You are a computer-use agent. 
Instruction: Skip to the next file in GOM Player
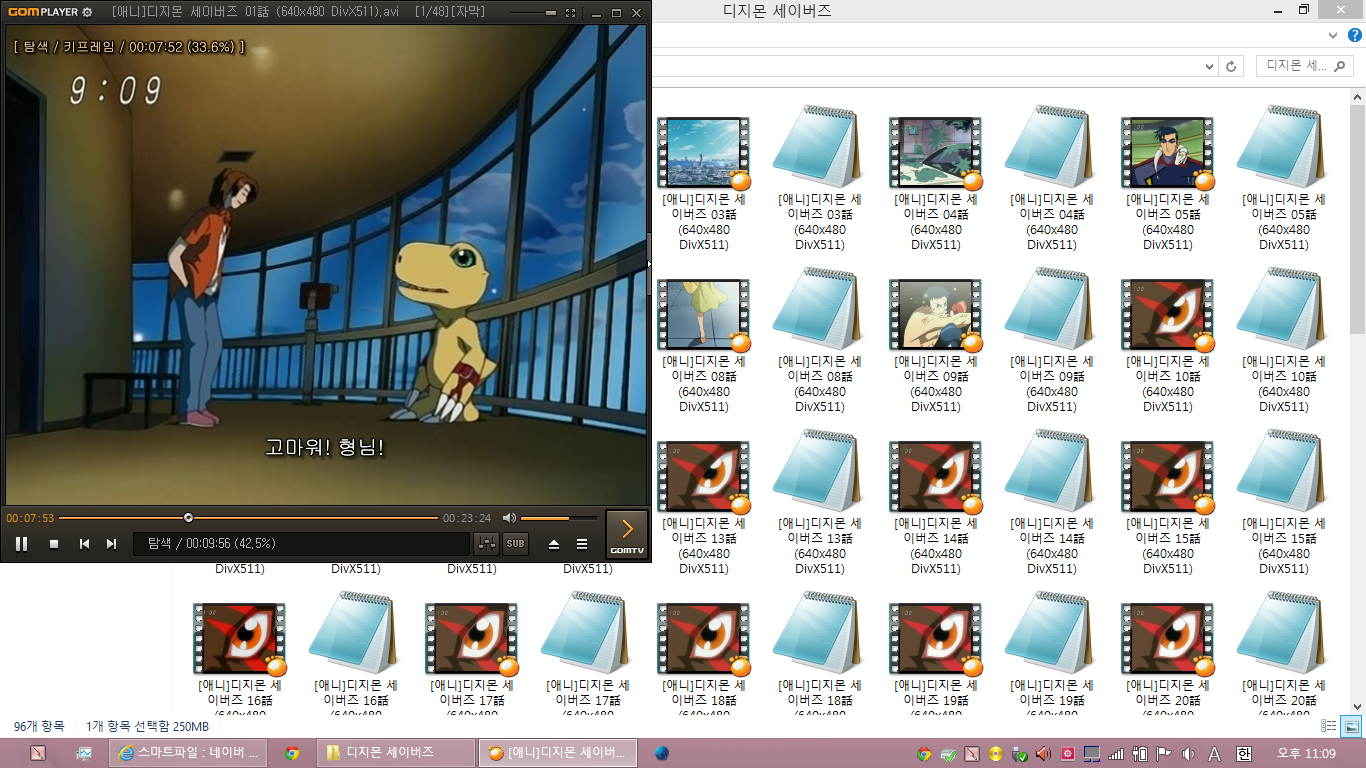(x=112, y=544)
